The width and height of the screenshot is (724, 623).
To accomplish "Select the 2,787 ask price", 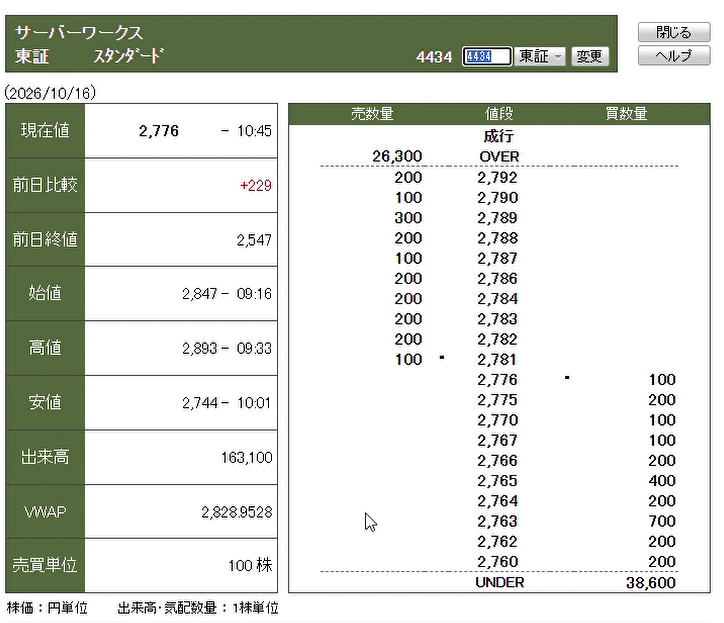I will pos(497,259).
